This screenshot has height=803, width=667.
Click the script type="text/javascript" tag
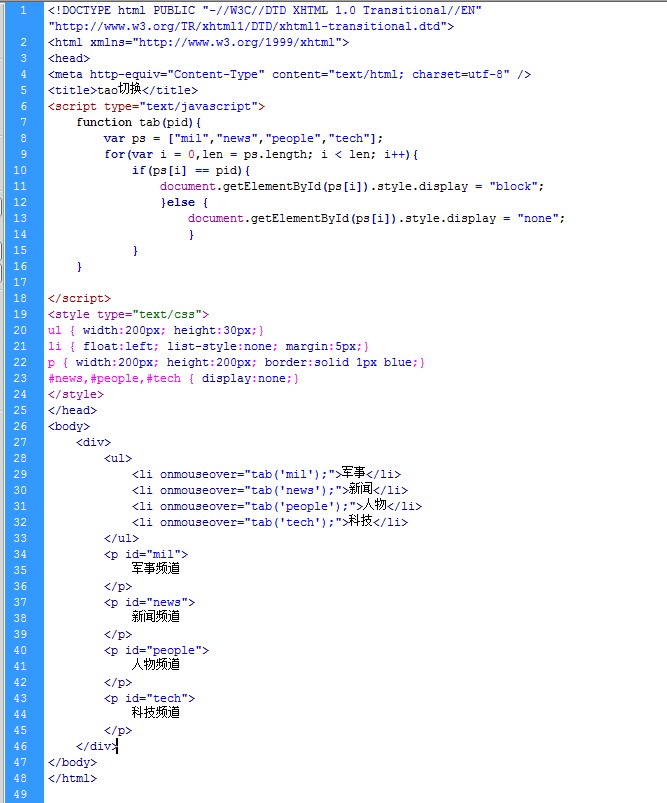[156, 107]
